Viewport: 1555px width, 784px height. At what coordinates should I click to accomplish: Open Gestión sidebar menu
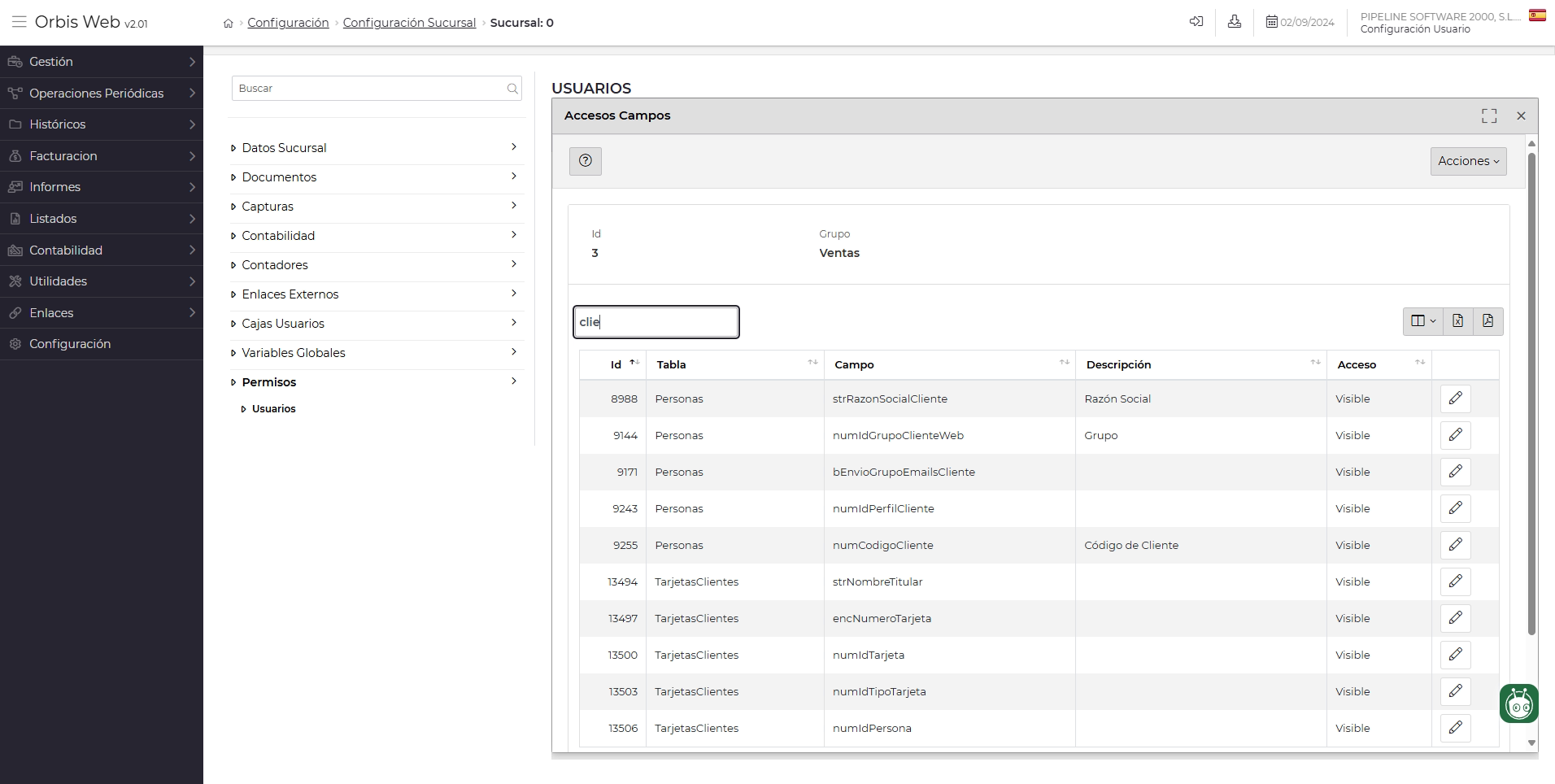102,62
